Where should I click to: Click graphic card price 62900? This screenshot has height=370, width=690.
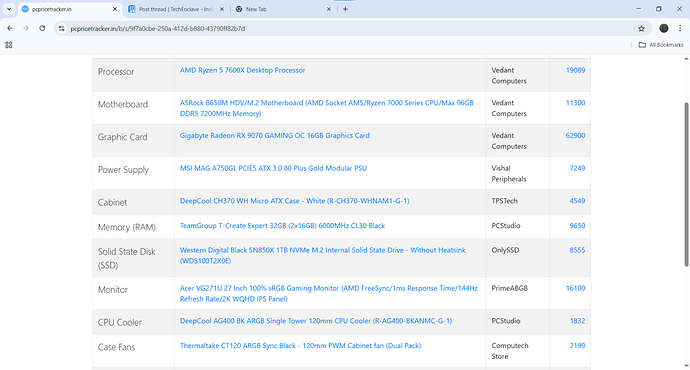(x=575, y=136)
